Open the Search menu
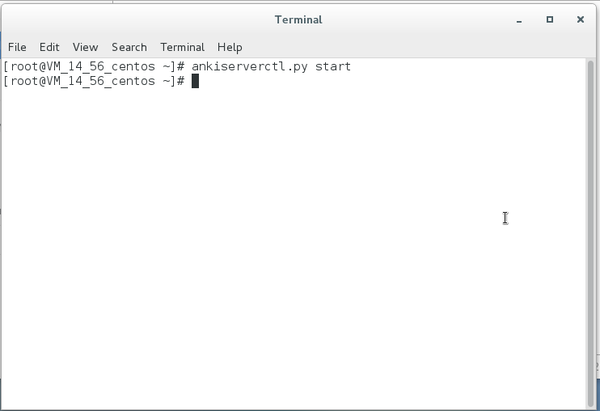 click(129, 47)
